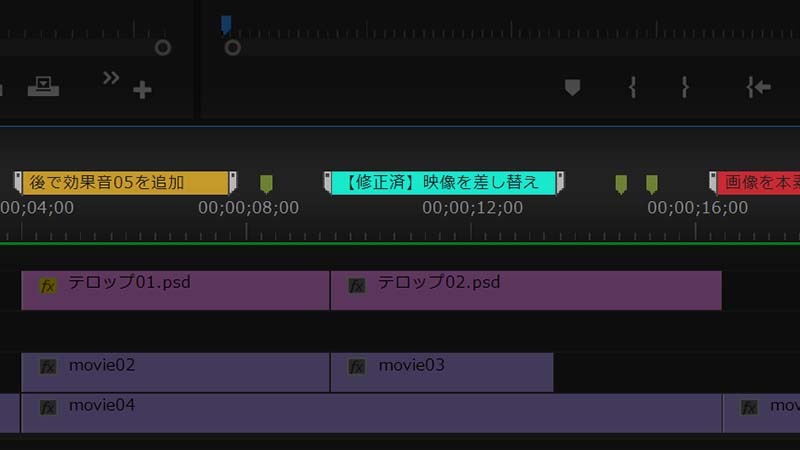
Task: Select the cyan marker 【修正済】映像を差し替え
Action: click(x=443, y=182)
